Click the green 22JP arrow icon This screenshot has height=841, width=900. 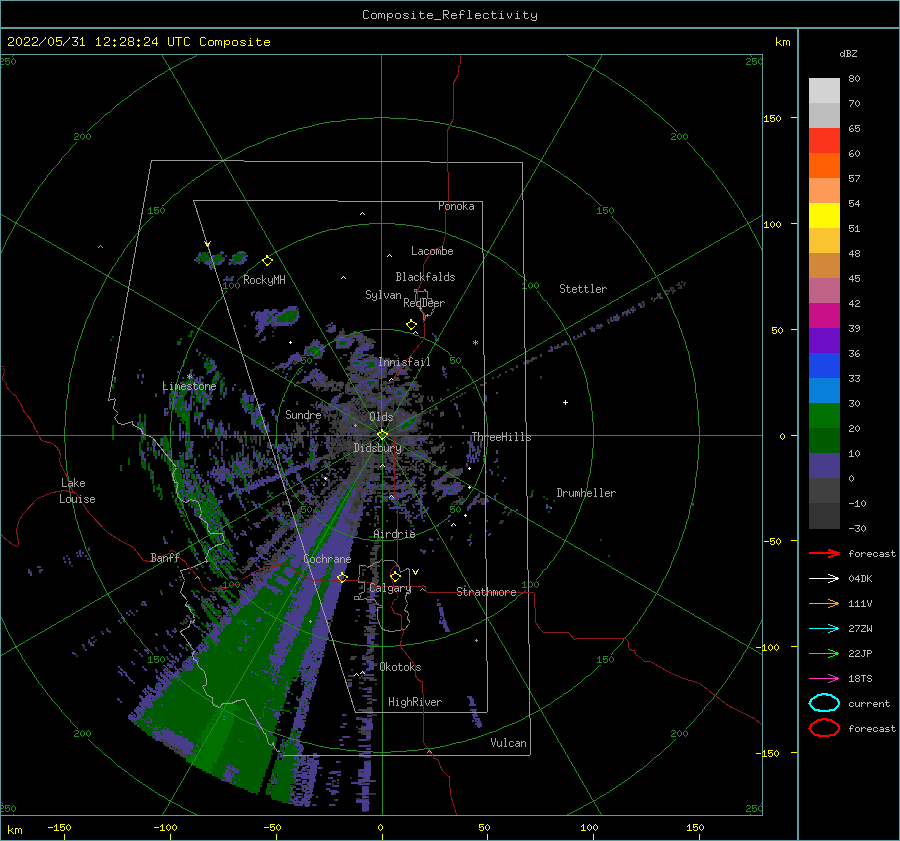tap(824, 653)
